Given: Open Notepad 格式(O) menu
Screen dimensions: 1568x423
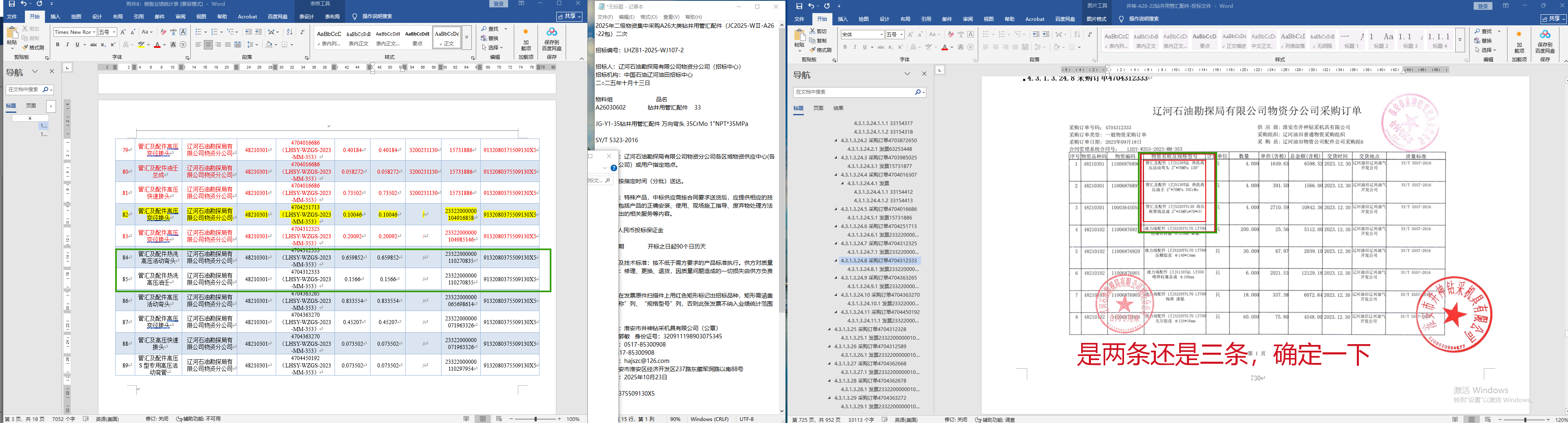Looking at the screenshot, I should pyautogui.click(x=649, y=17).
